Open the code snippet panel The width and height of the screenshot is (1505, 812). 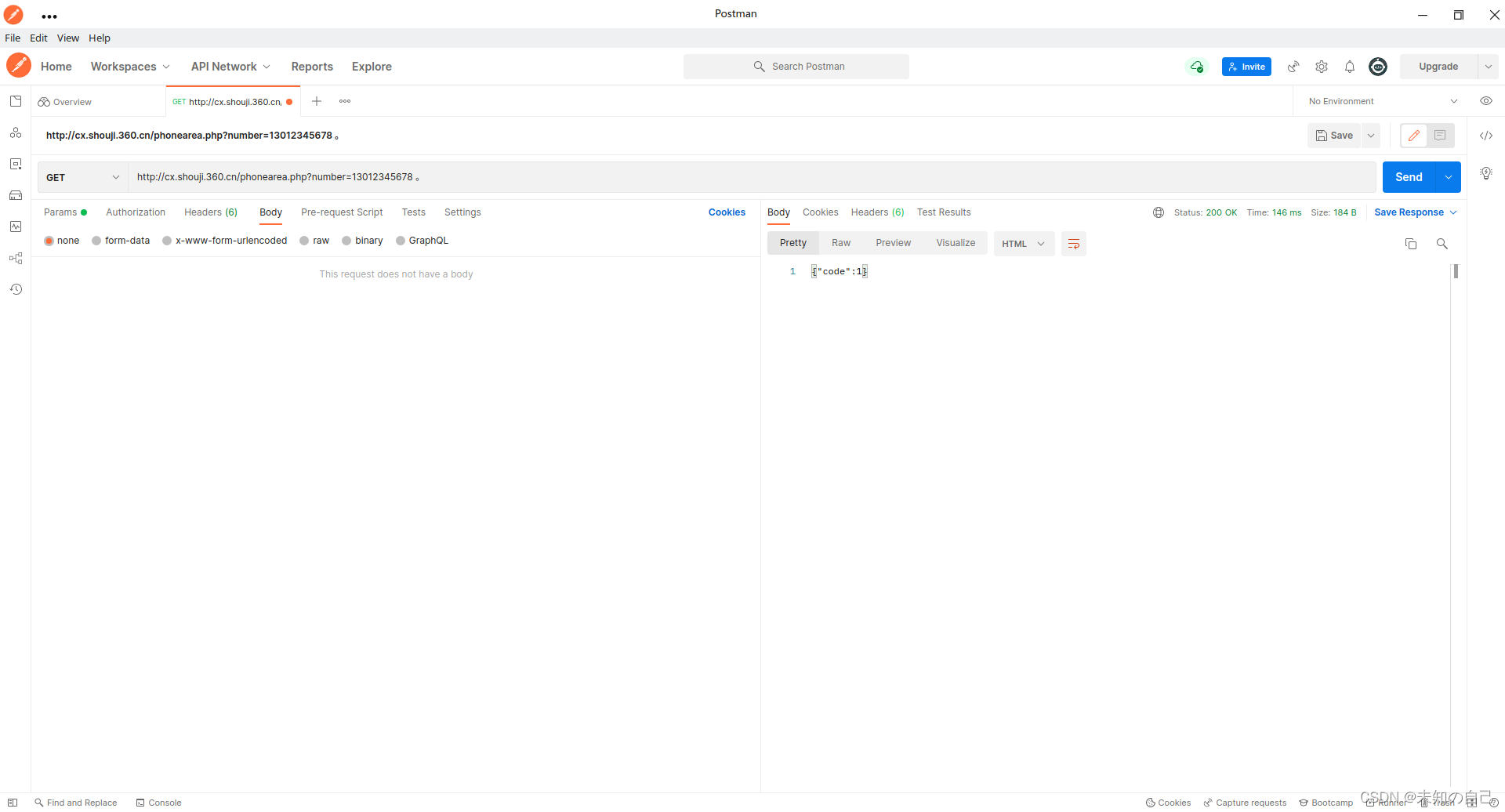coord(1486,136)
